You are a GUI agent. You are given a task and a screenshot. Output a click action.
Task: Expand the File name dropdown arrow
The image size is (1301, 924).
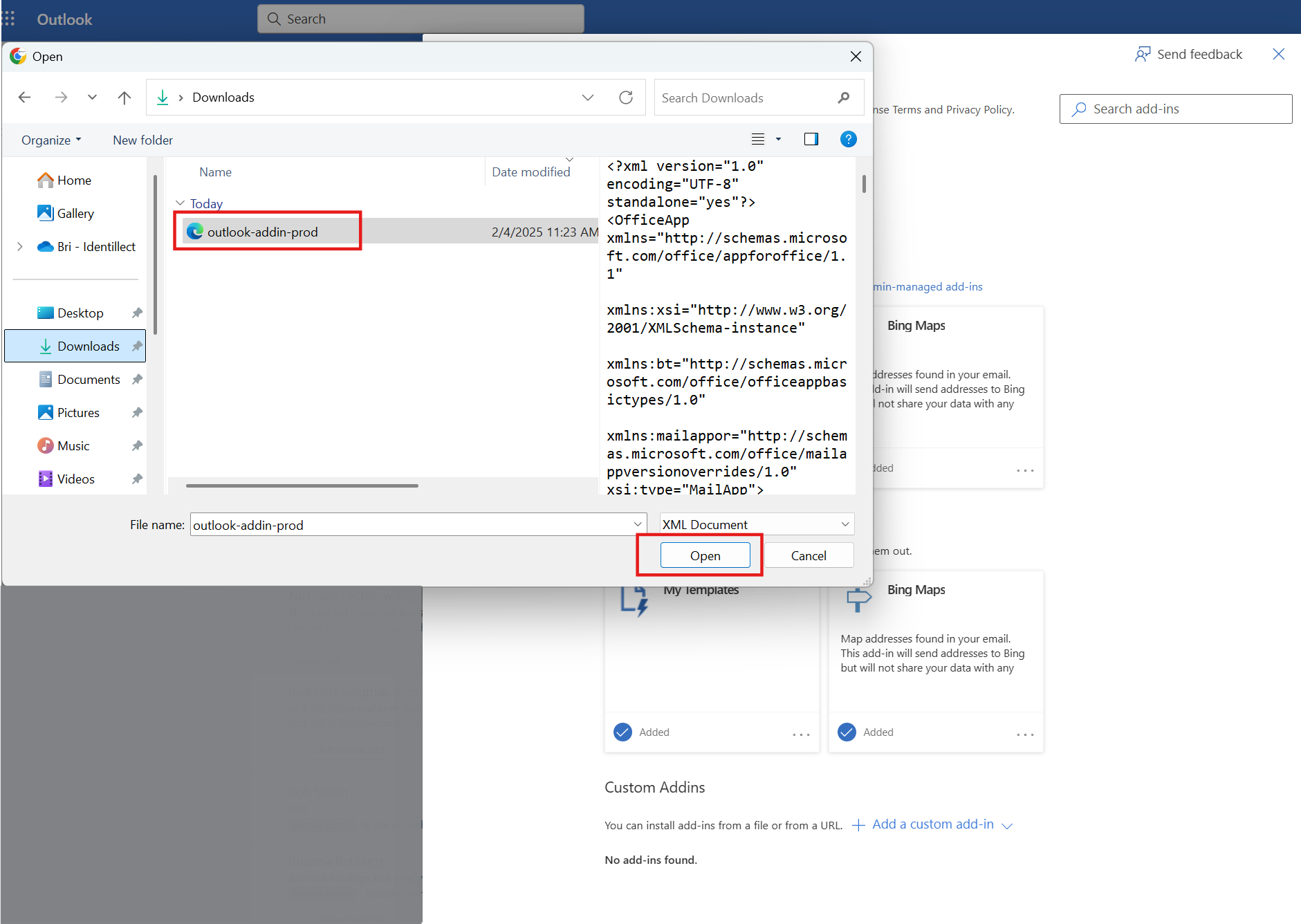638,525
